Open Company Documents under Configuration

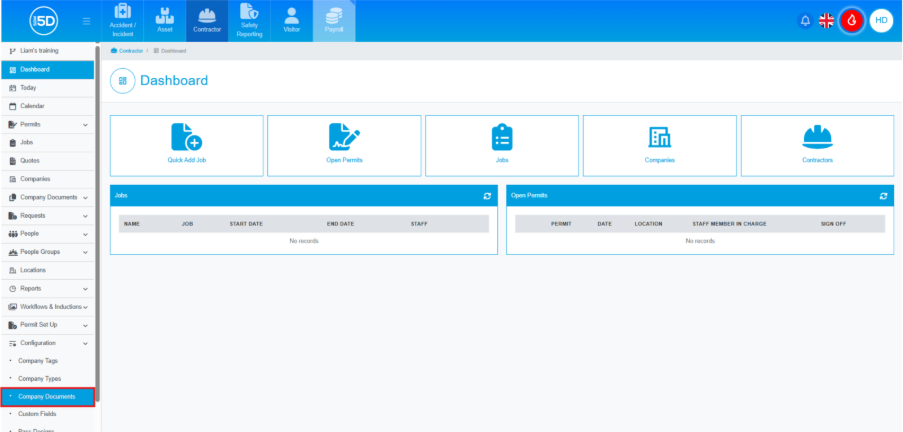(x=48, y=397)
